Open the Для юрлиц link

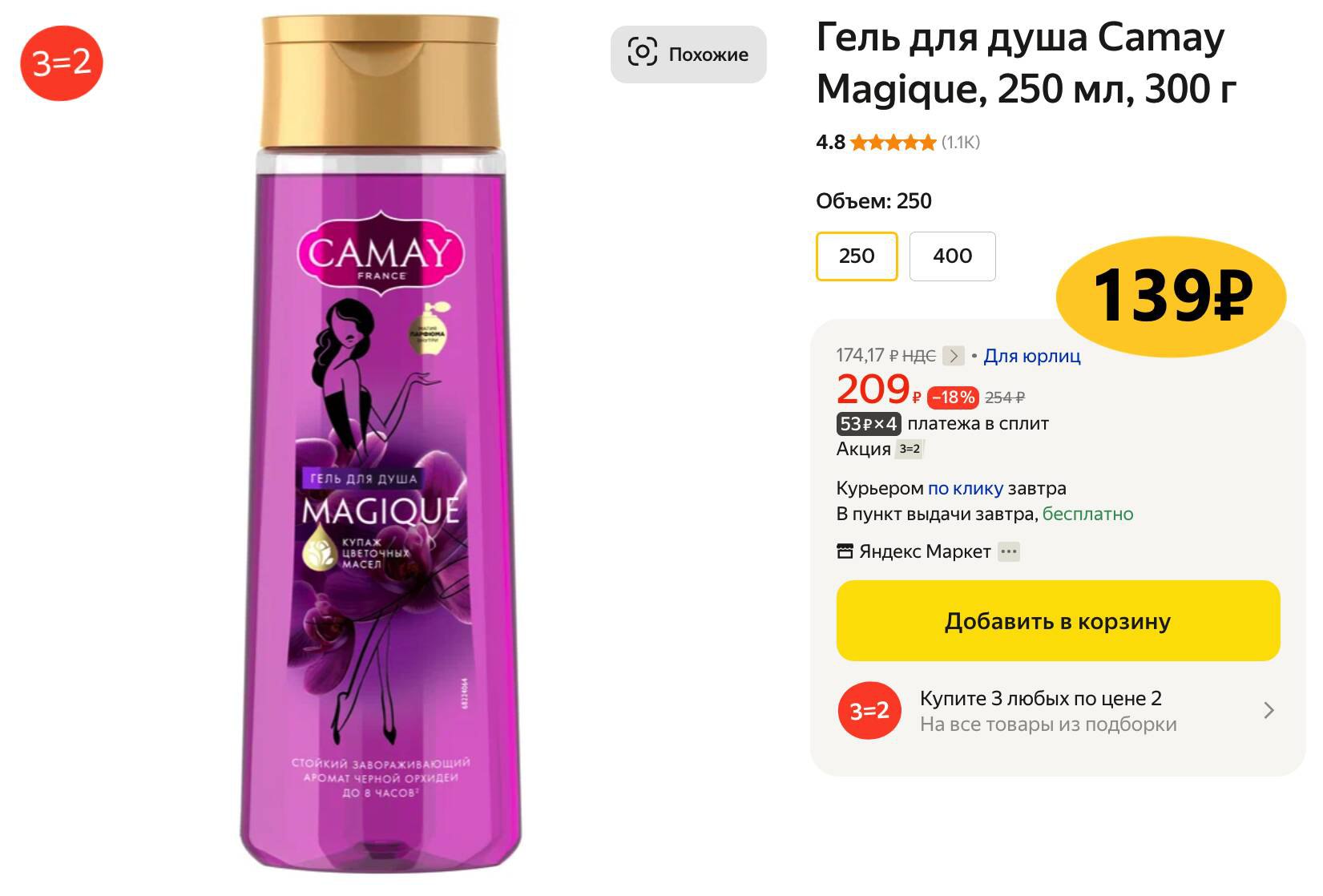[1032, 356]
